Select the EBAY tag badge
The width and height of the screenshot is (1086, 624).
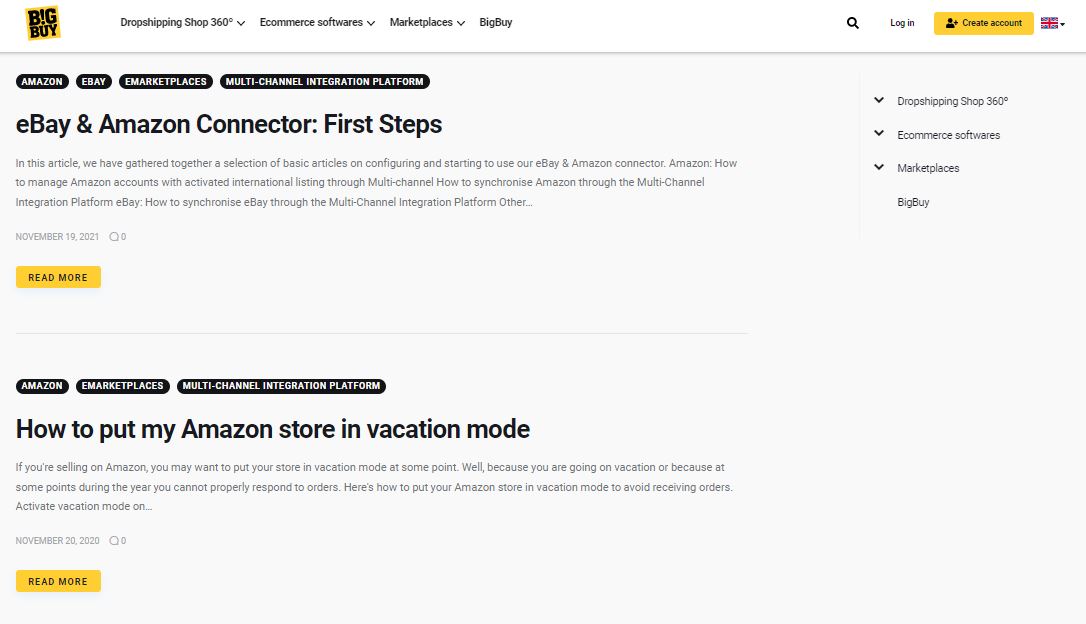[93, 81]
